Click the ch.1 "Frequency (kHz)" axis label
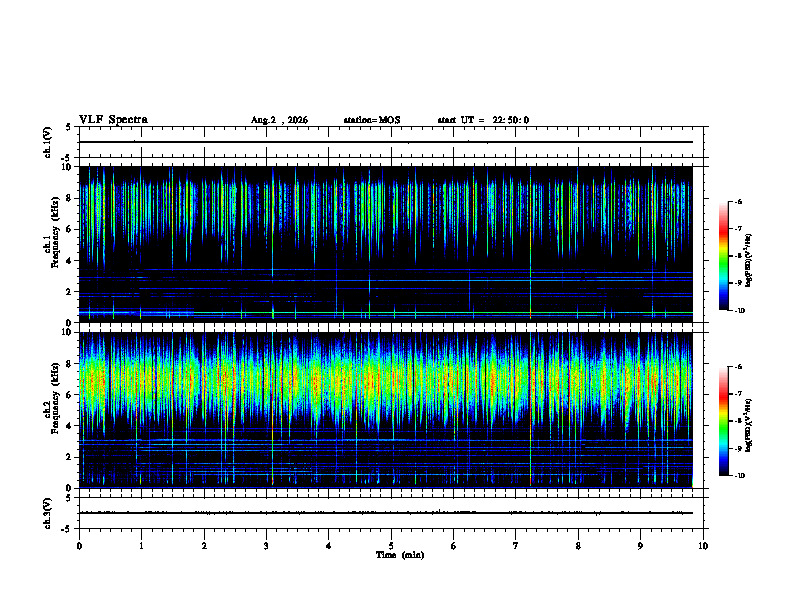 coord(55,232)
